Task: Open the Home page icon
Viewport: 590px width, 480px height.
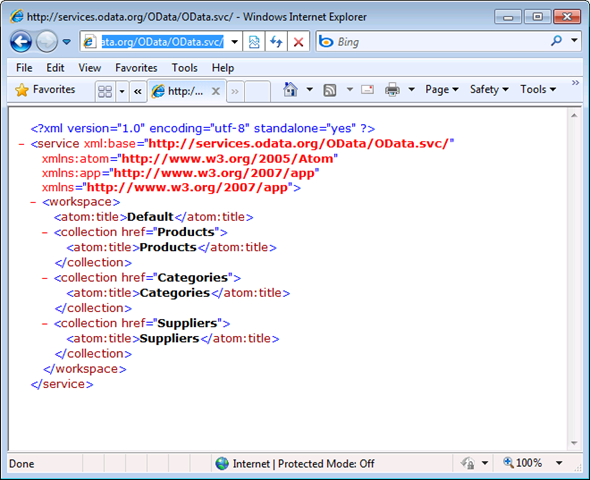Action: pyautogui.click(x=290, y=90)
